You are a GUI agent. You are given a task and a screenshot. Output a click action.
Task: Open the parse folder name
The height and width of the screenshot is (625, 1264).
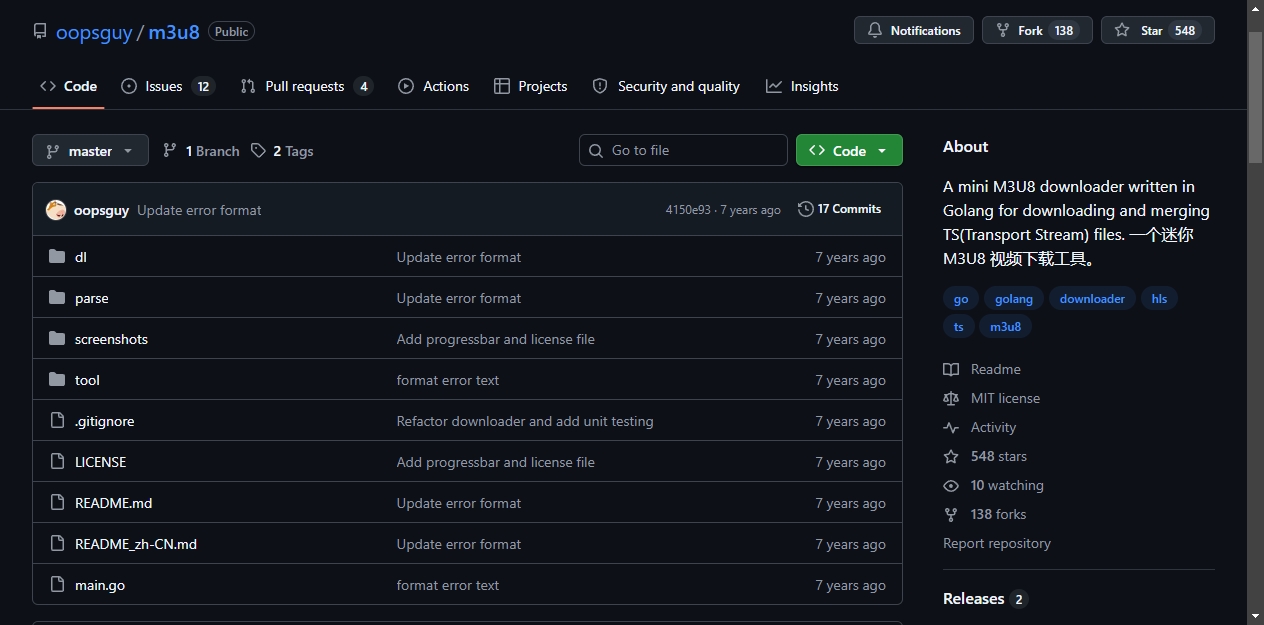tap(92, 298)
